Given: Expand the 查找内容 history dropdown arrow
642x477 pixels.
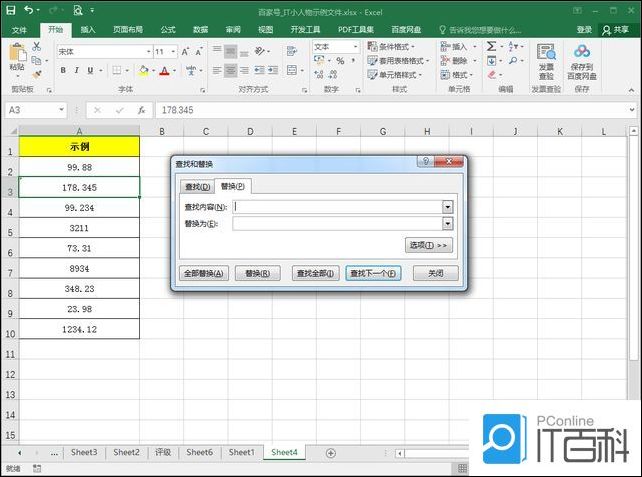Looking at the screenshot, I should (x=448, y=206).
